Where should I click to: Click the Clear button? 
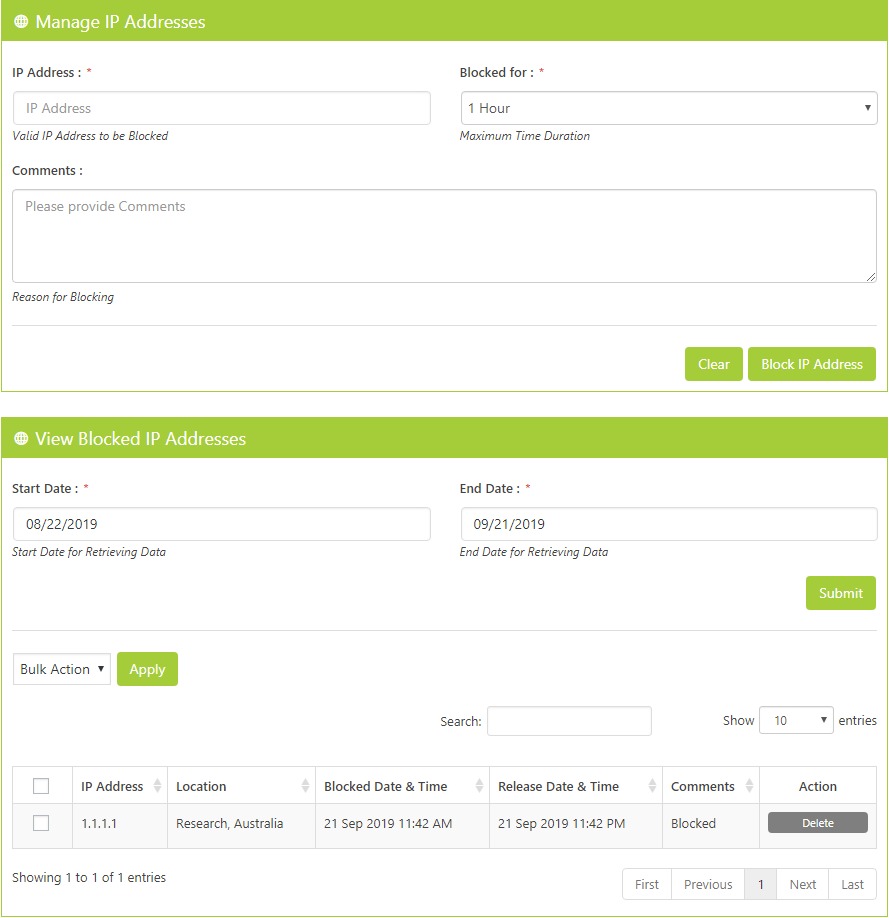(x=713, y=364)
